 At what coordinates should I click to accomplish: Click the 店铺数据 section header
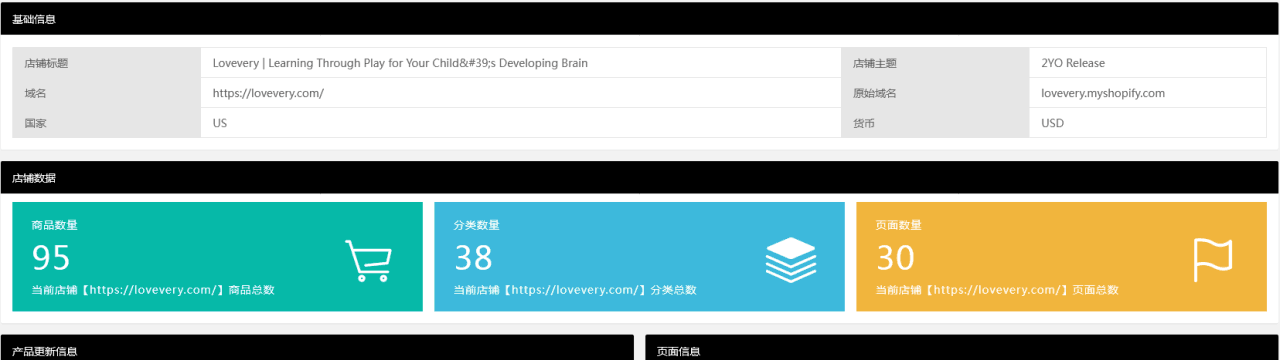point(640,178)
